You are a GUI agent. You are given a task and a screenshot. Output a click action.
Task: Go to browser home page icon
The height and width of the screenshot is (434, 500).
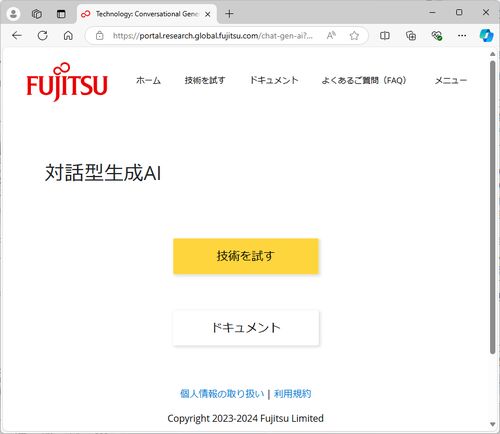coord(68,35)
